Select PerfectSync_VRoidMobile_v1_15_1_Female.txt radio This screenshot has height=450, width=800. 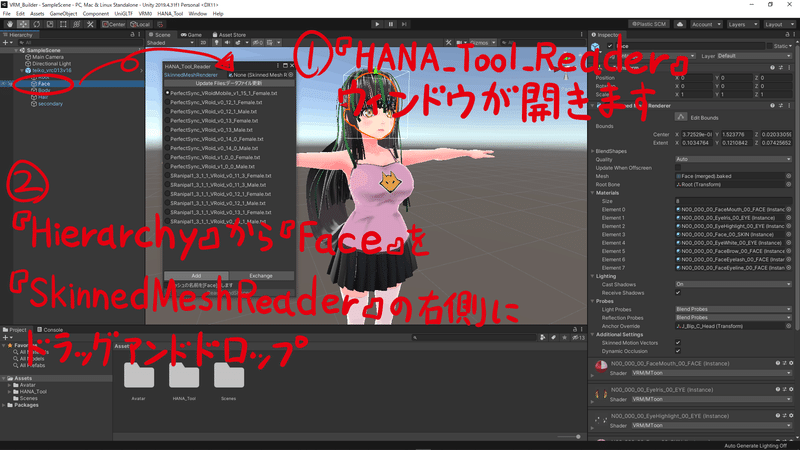(167, 93)
